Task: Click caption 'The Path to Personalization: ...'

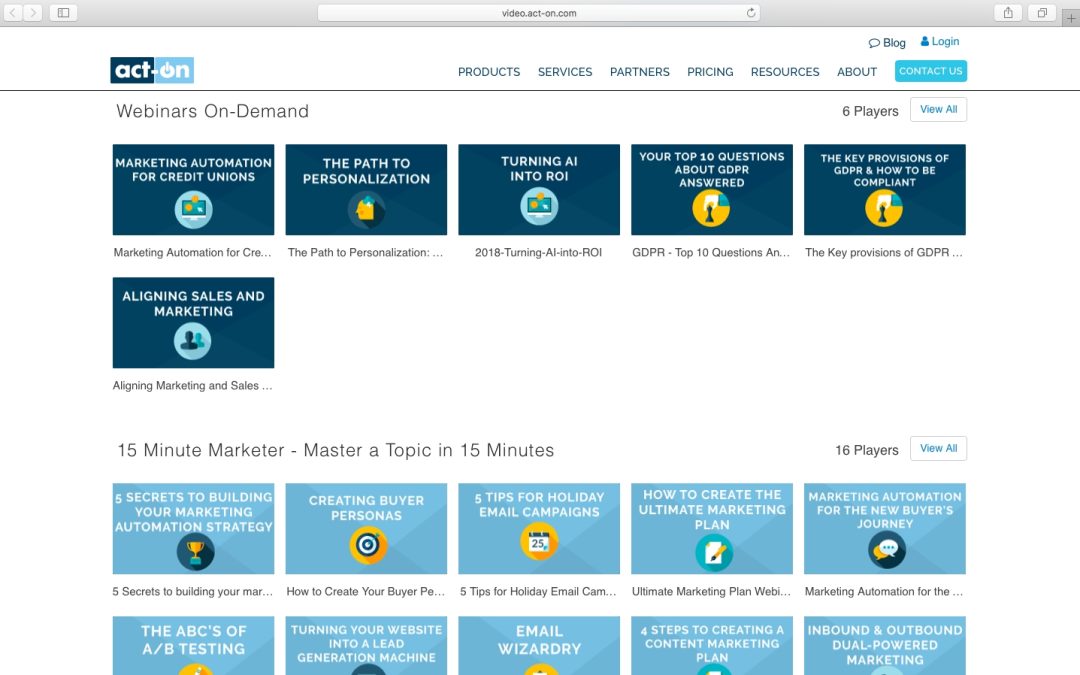Action: 366,253
